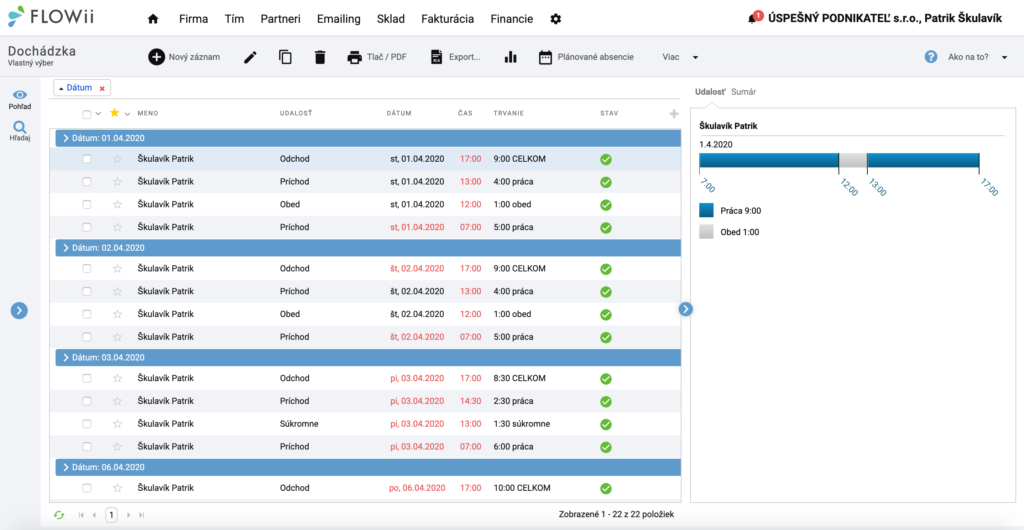Image resolution: width=1024 pixels, height=530 pixels.
Task: Click the plus add column icon
Action: pyautogui.click(x=674, y=114)
